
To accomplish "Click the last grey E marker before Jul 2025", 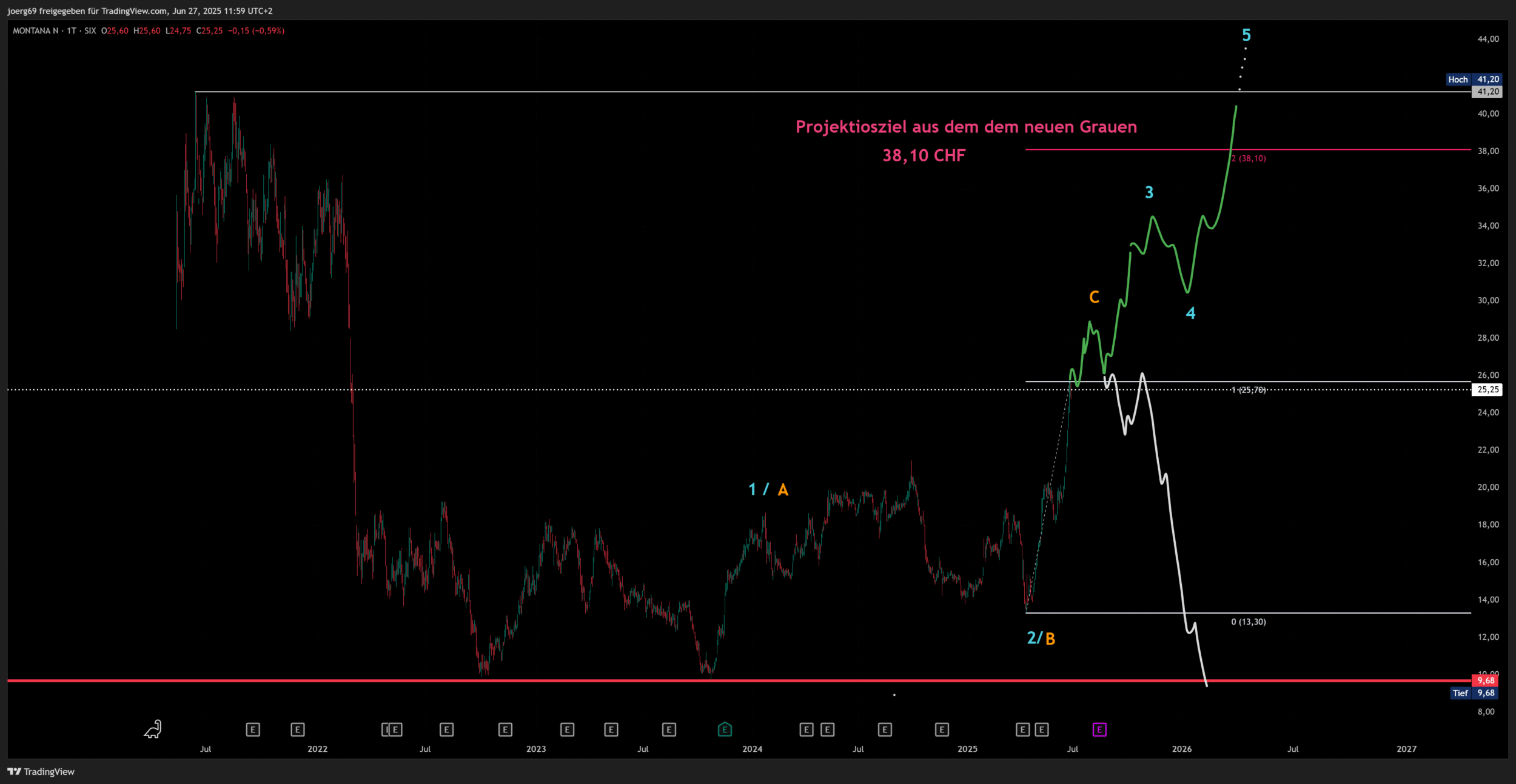I will point(1042,729).
